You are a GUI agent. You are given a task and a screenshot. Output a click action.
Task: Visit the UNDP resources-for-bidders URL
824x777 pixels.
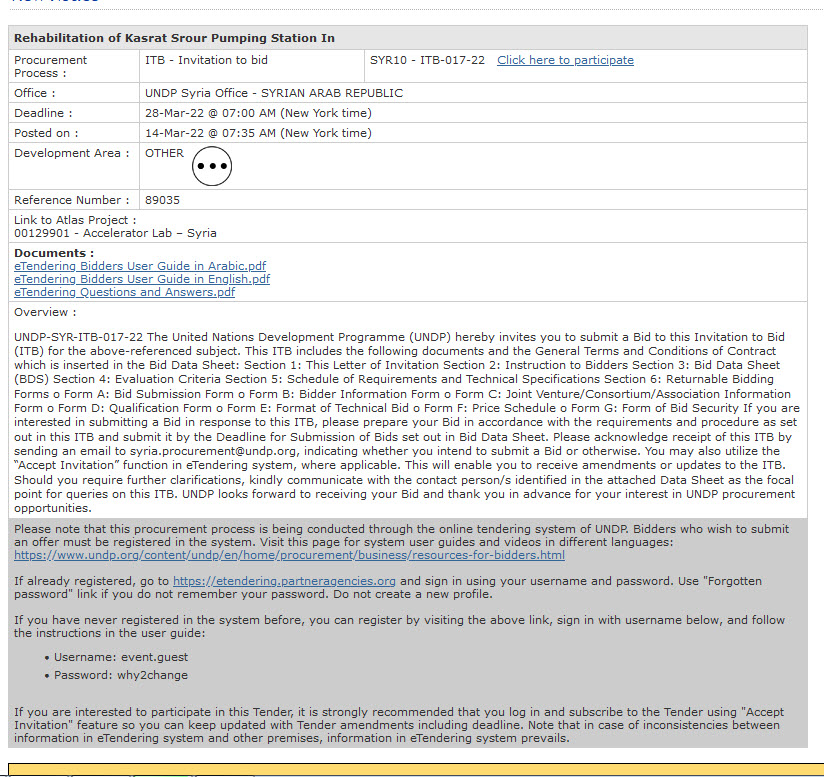point(289,555)
